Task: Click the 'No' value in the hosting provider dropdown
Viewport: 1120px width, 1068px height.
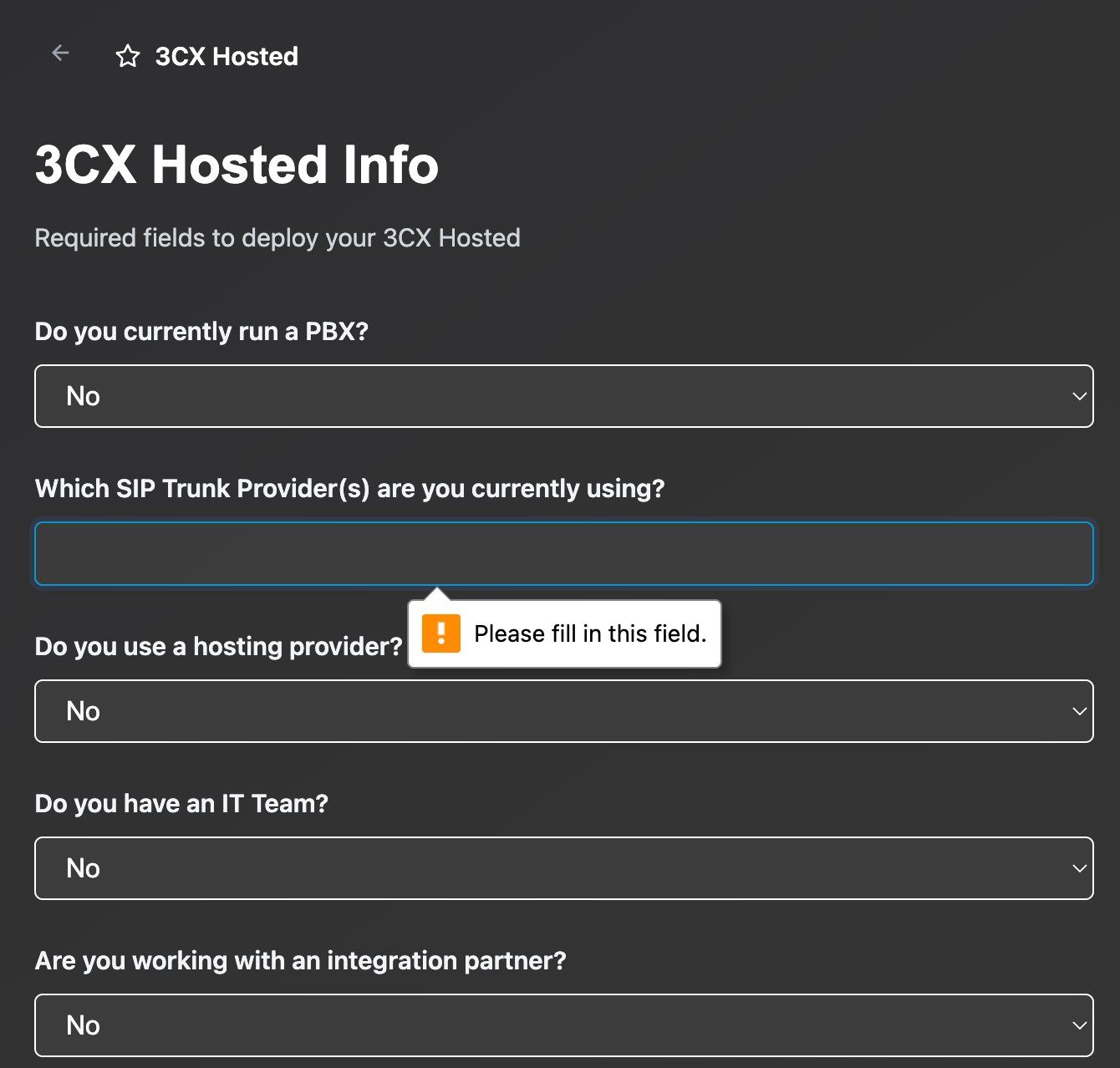Action: (82, 711)
